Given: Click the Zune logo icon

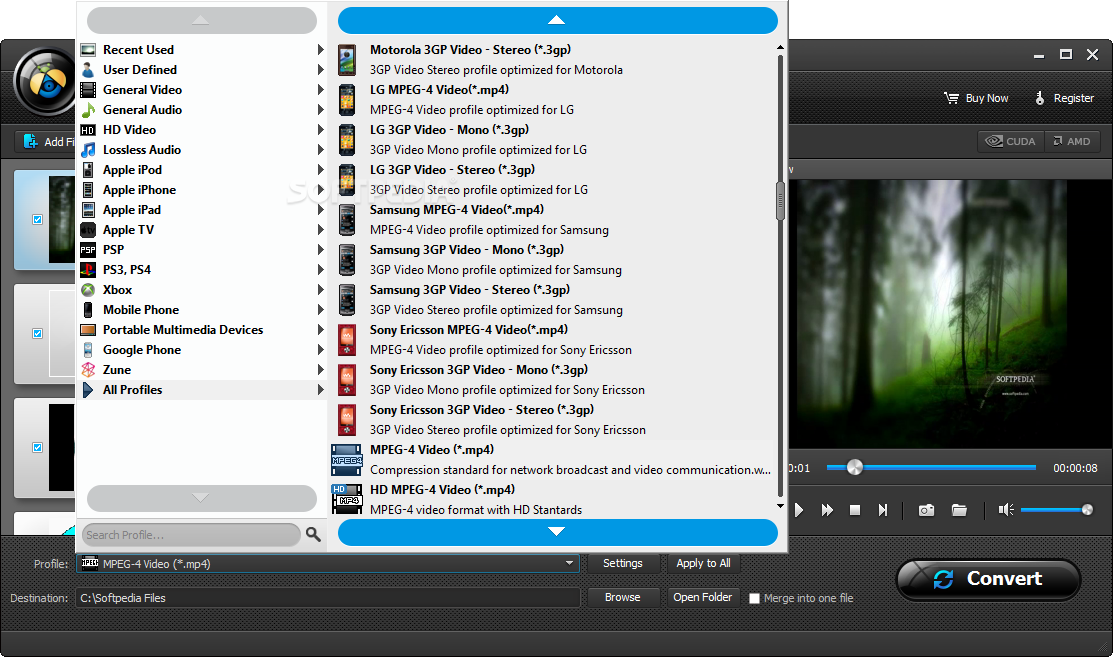Looking at the screenshot, I should 88,370.
